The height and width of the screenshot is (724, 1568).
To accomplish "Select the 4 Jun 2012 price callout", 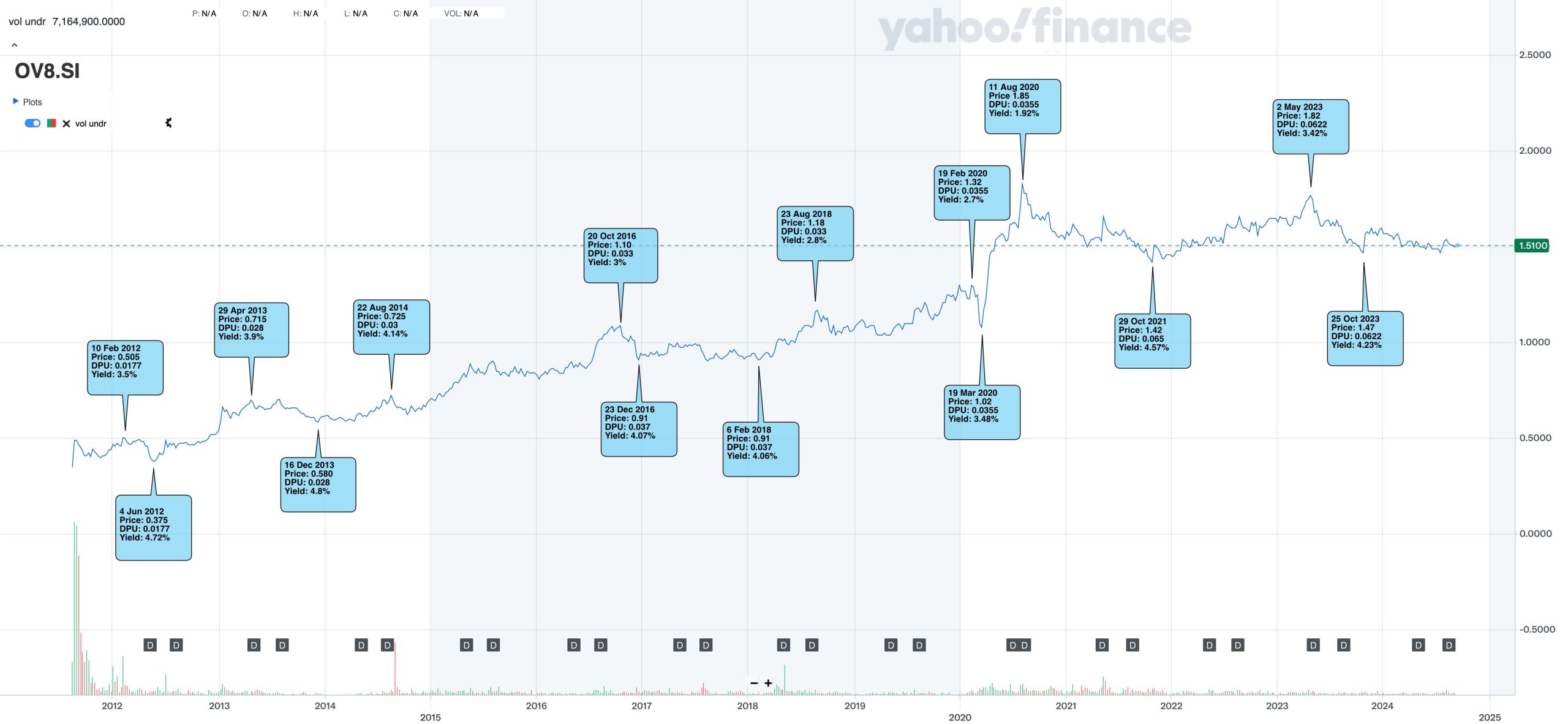I will click(153, 527).
